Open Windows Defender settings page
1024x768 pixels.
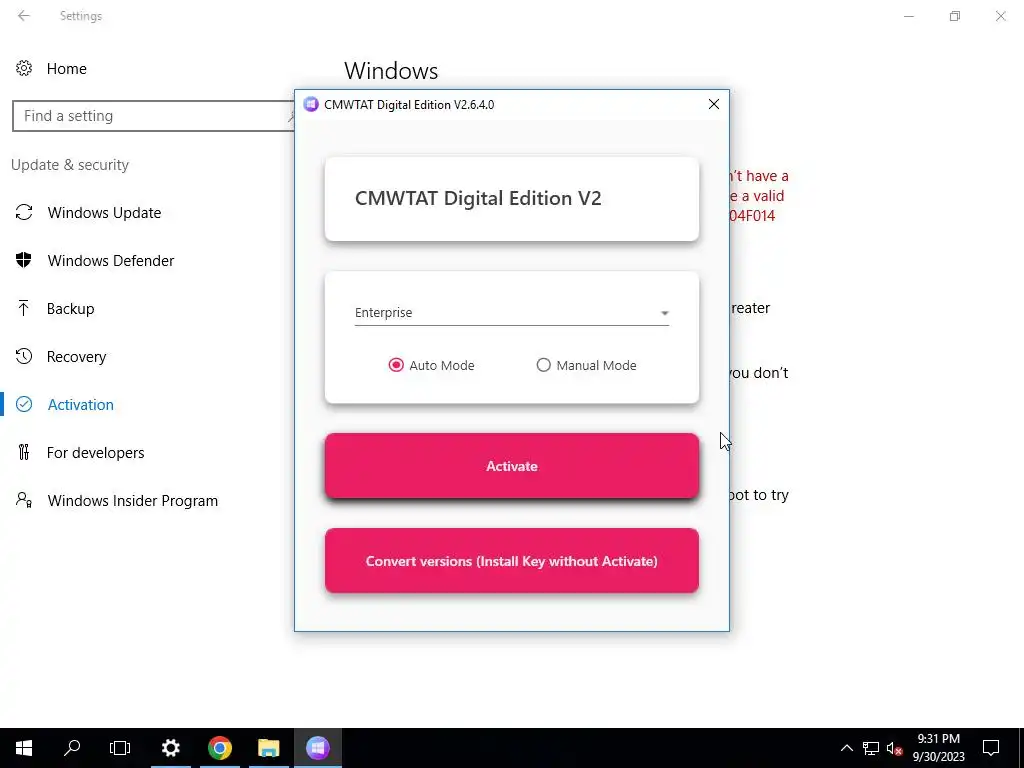point(110,261)
